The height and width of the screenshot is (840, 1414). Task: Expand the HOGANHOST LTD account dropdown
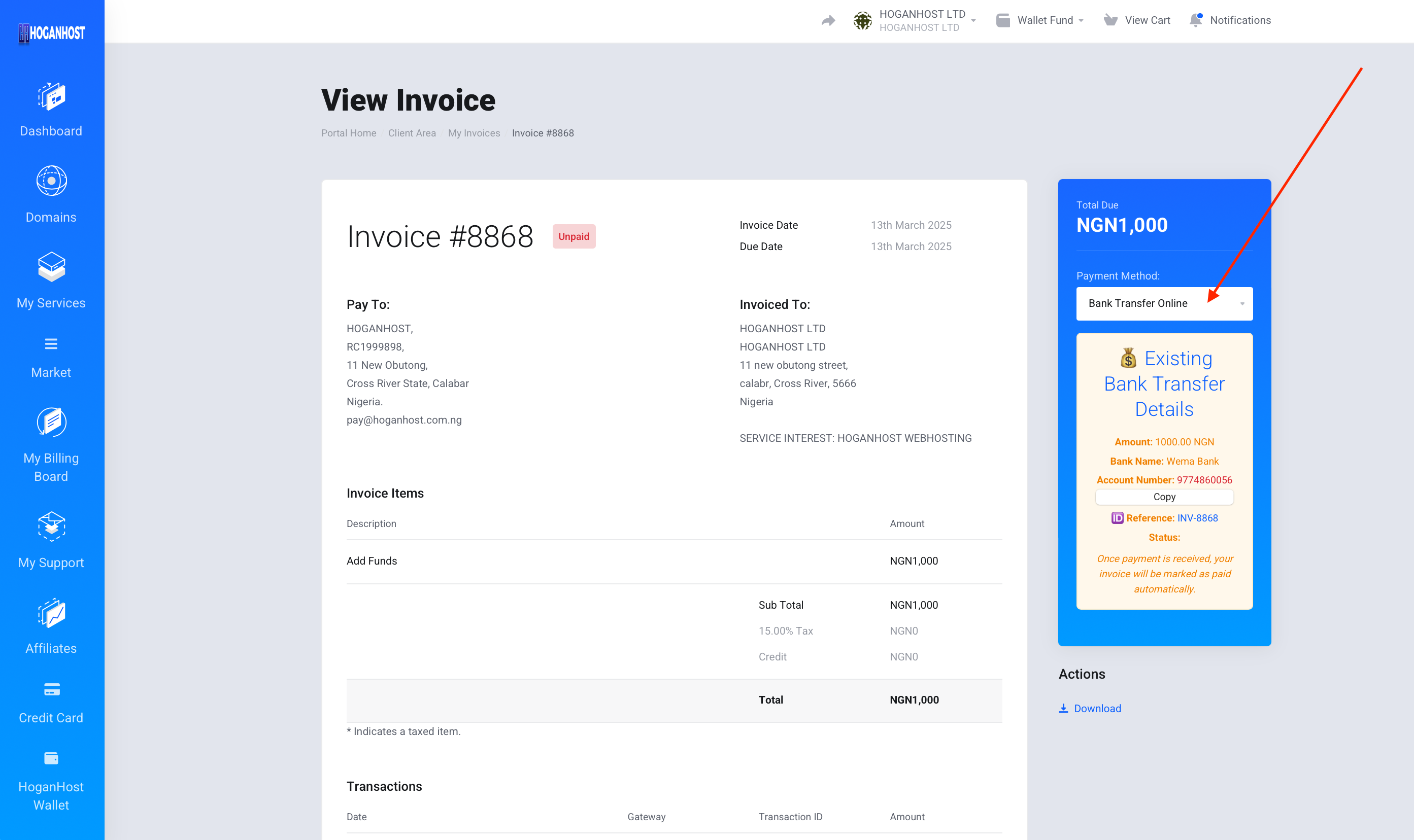click(973, 20)
